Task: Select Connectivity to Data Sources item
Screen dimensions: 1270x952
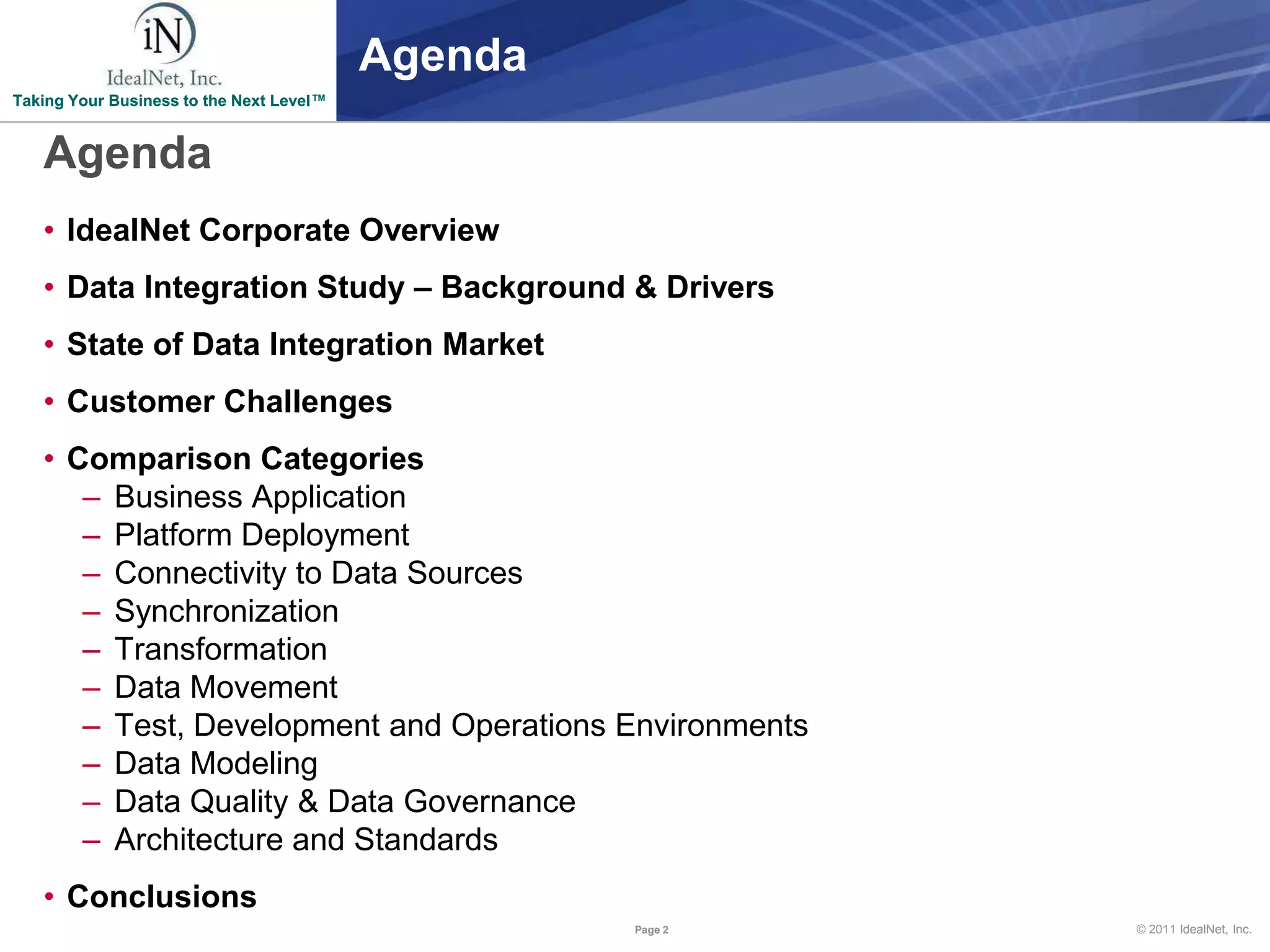Action: (x=318, y=573)
